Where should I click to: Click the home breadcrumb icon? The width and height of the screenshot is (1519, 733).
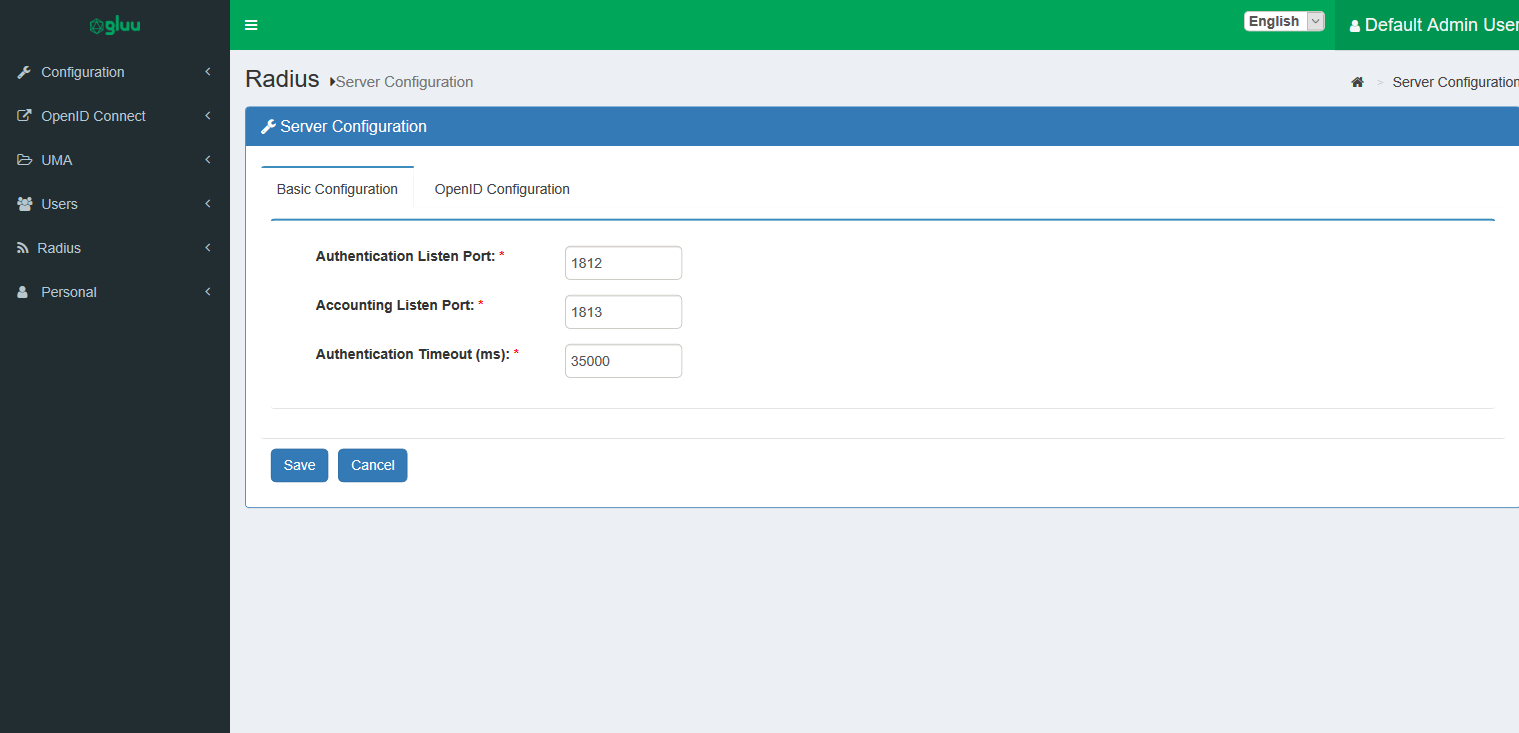pyautogui.click(x=1357, y=82)
